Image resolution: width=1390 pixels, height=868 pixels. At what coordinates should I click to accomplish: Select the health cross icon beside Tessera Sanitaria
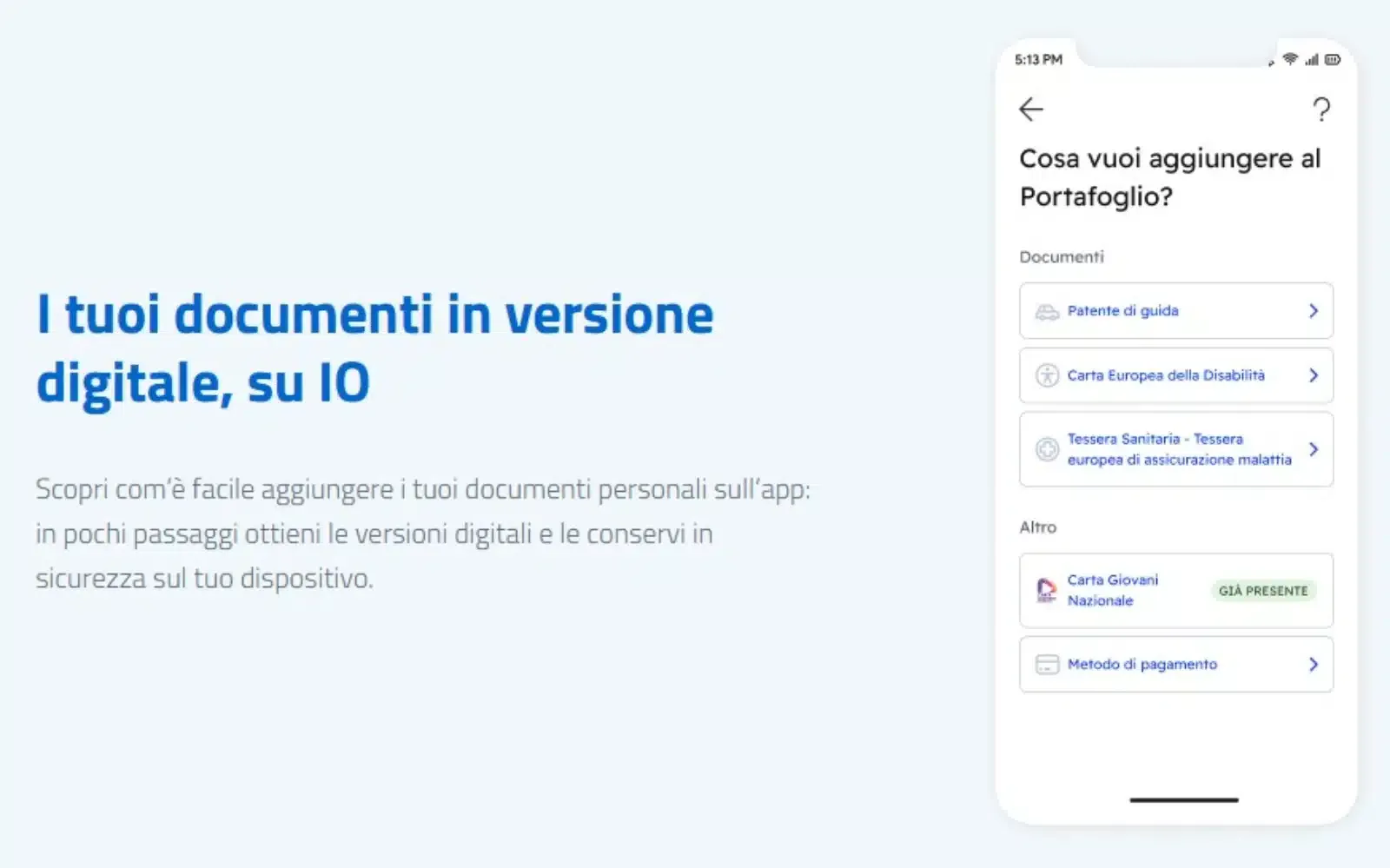(x=1046, y=449)
